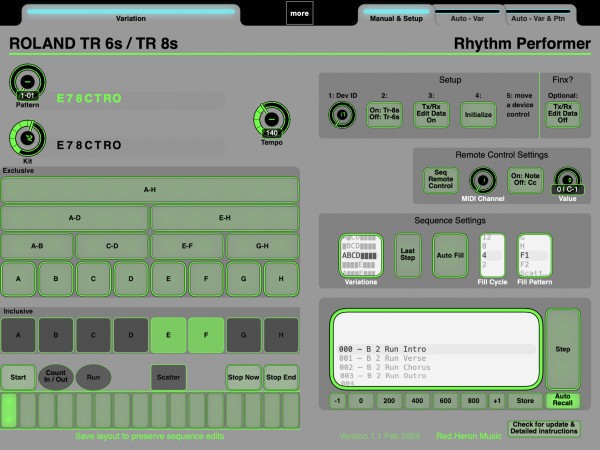Select exclusive variation C-D
Screen dimensions: 600x450
click(x=112, y=246)
